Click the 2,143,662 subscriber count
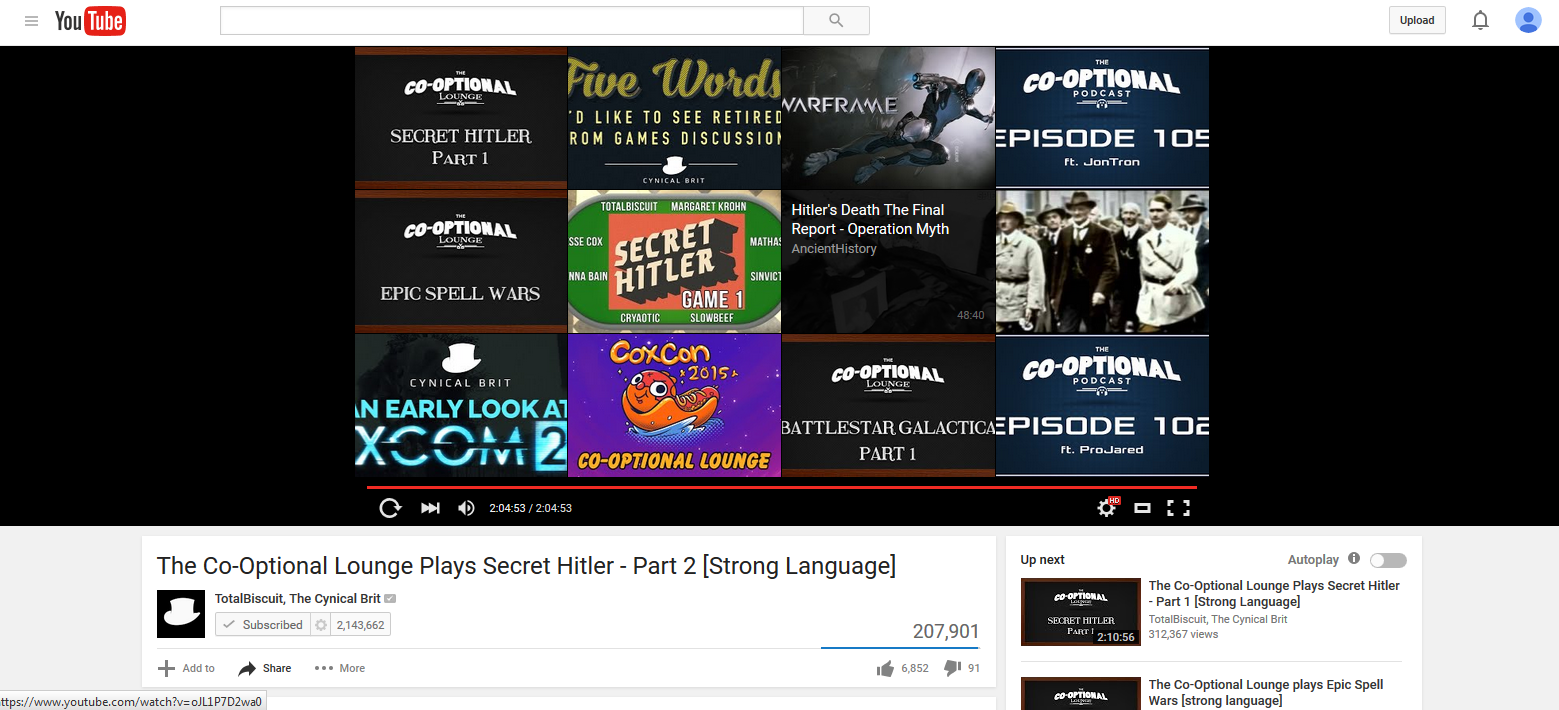This screenshot has height=710, width=1559. tap(361, 625)
